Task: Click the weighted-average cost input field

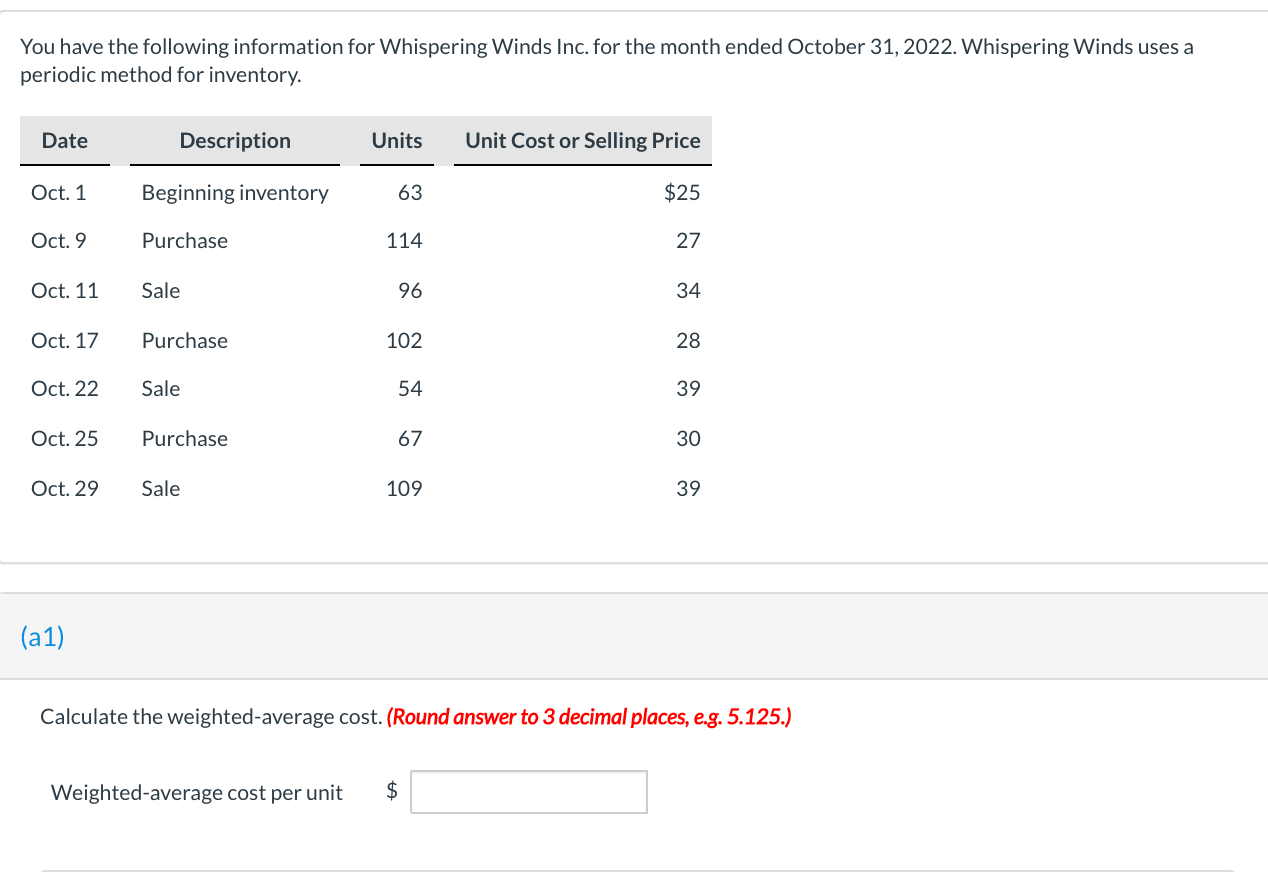Action: click(x=528, y=791)
